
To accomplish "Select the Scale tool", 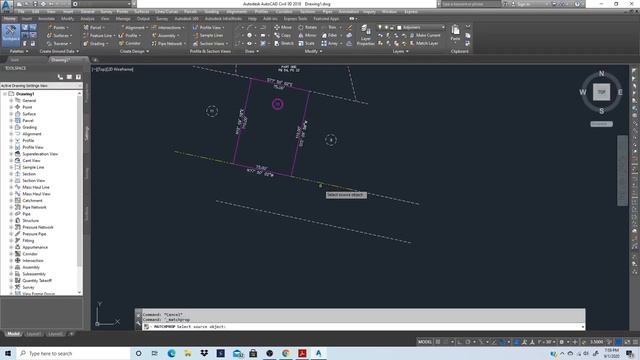I will point(306,43).
